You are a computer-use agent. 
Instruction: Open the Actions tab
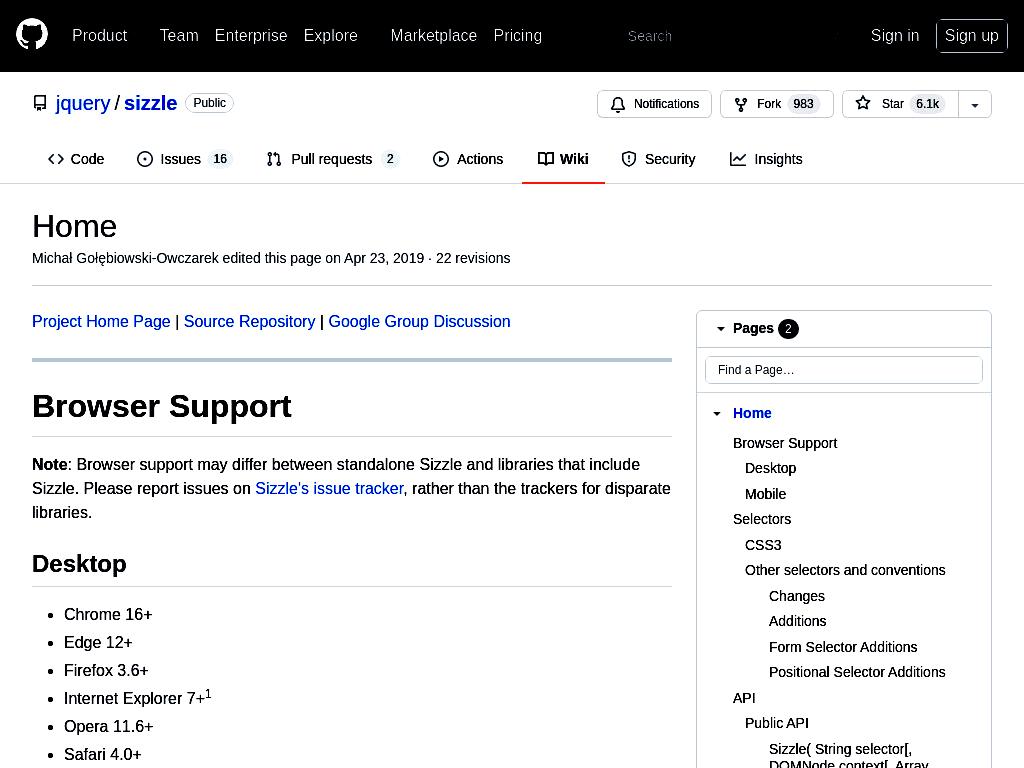point(468,159)
